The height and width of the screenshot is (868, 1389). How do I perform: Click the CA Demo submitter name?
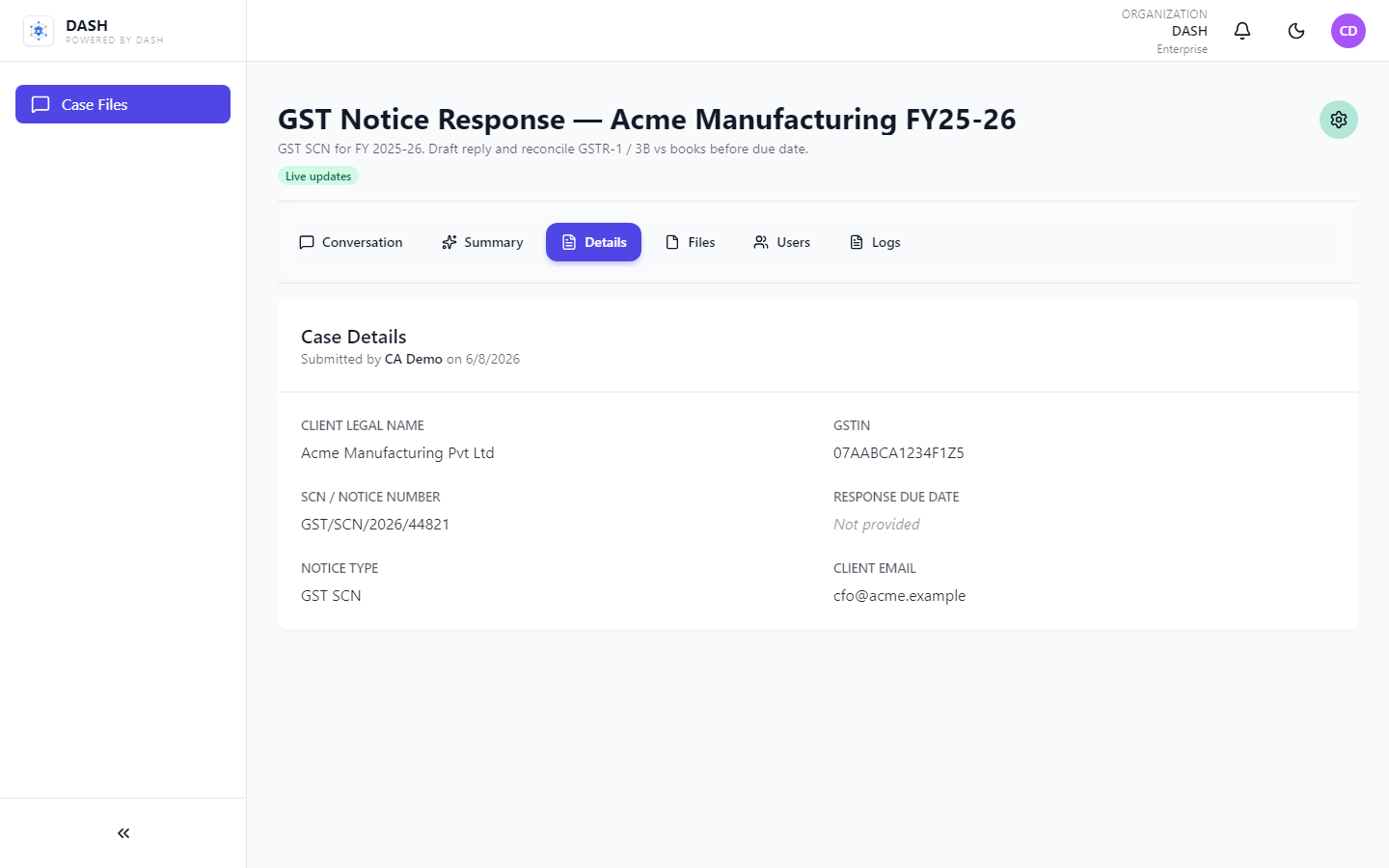click(x=414, y=359)
